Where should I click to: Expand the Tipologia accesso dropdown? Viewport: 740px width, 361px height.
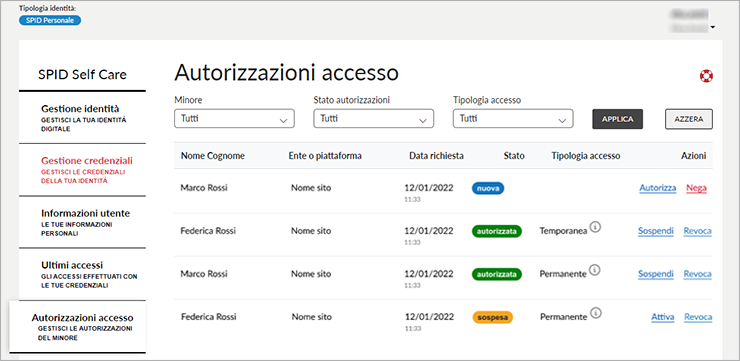[513, 119]
